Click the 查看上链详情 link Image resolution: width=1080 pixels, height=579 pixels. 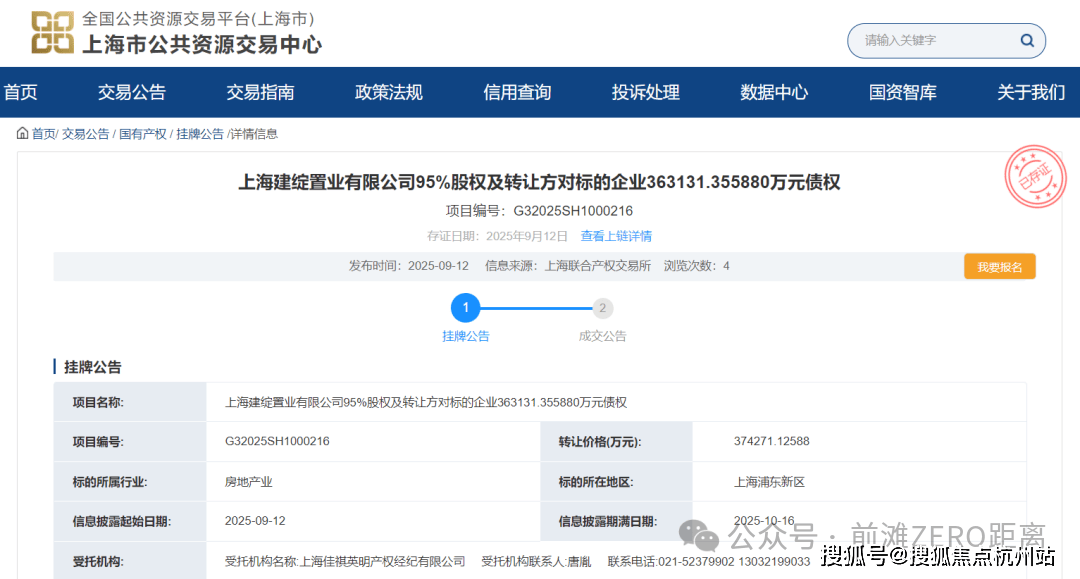coord(616,236)
